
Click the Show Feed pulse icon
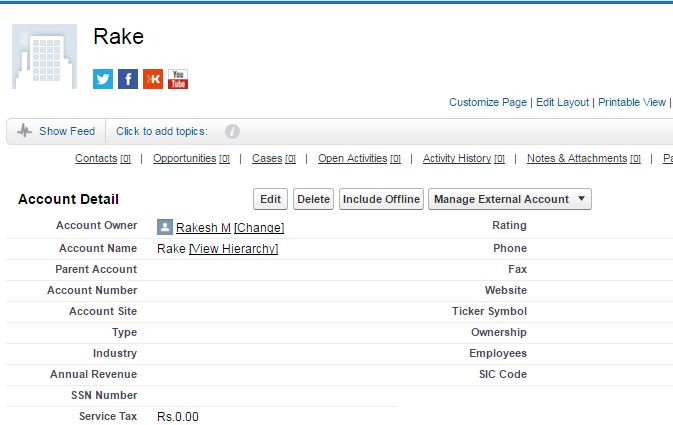pos(24,131)
